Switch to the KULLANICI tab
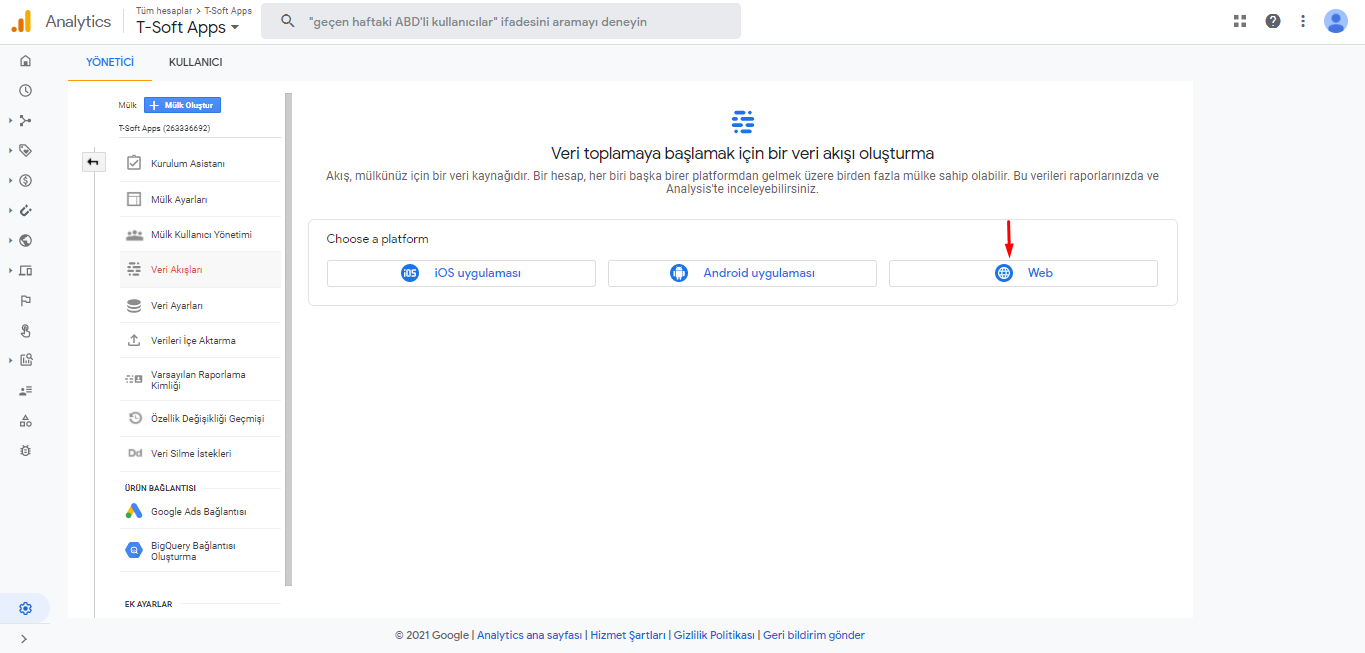 (x=196, y=62)
